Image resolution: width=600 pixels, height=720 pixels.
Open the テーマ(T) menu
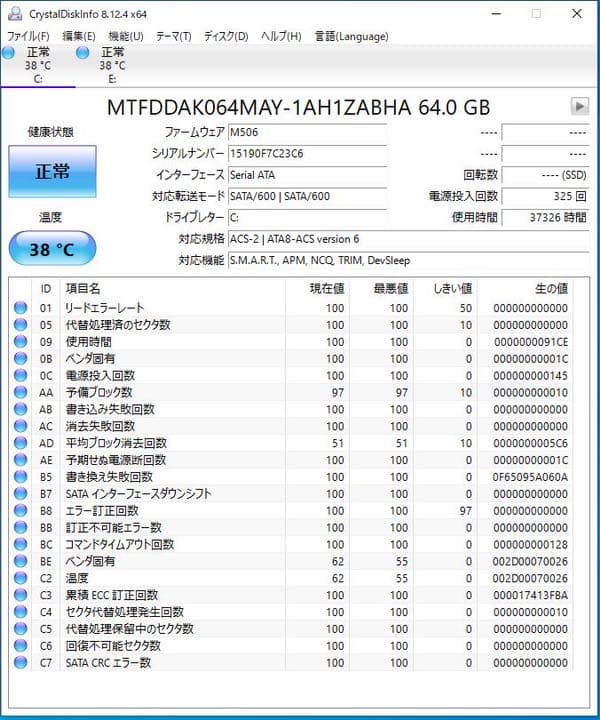pos(174,36)
